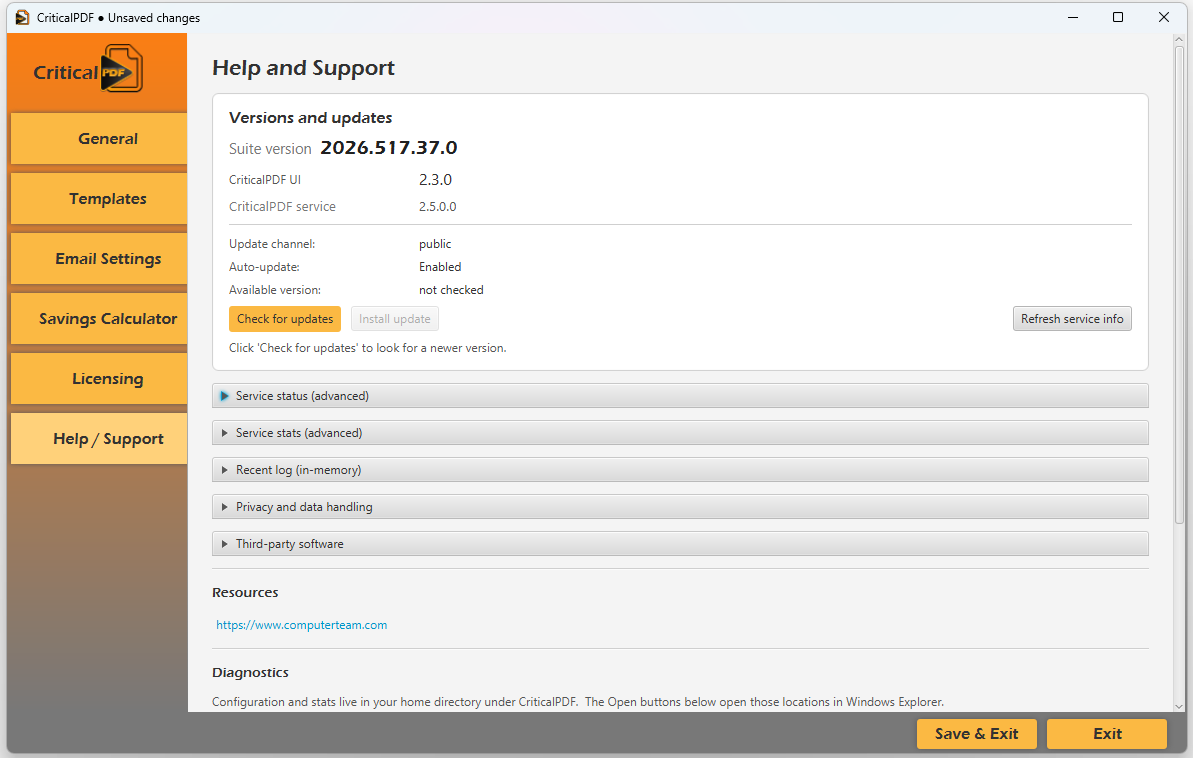Click the CriticalPDF title bar app icon
The image size is (1193, 758).
point(22,17)
